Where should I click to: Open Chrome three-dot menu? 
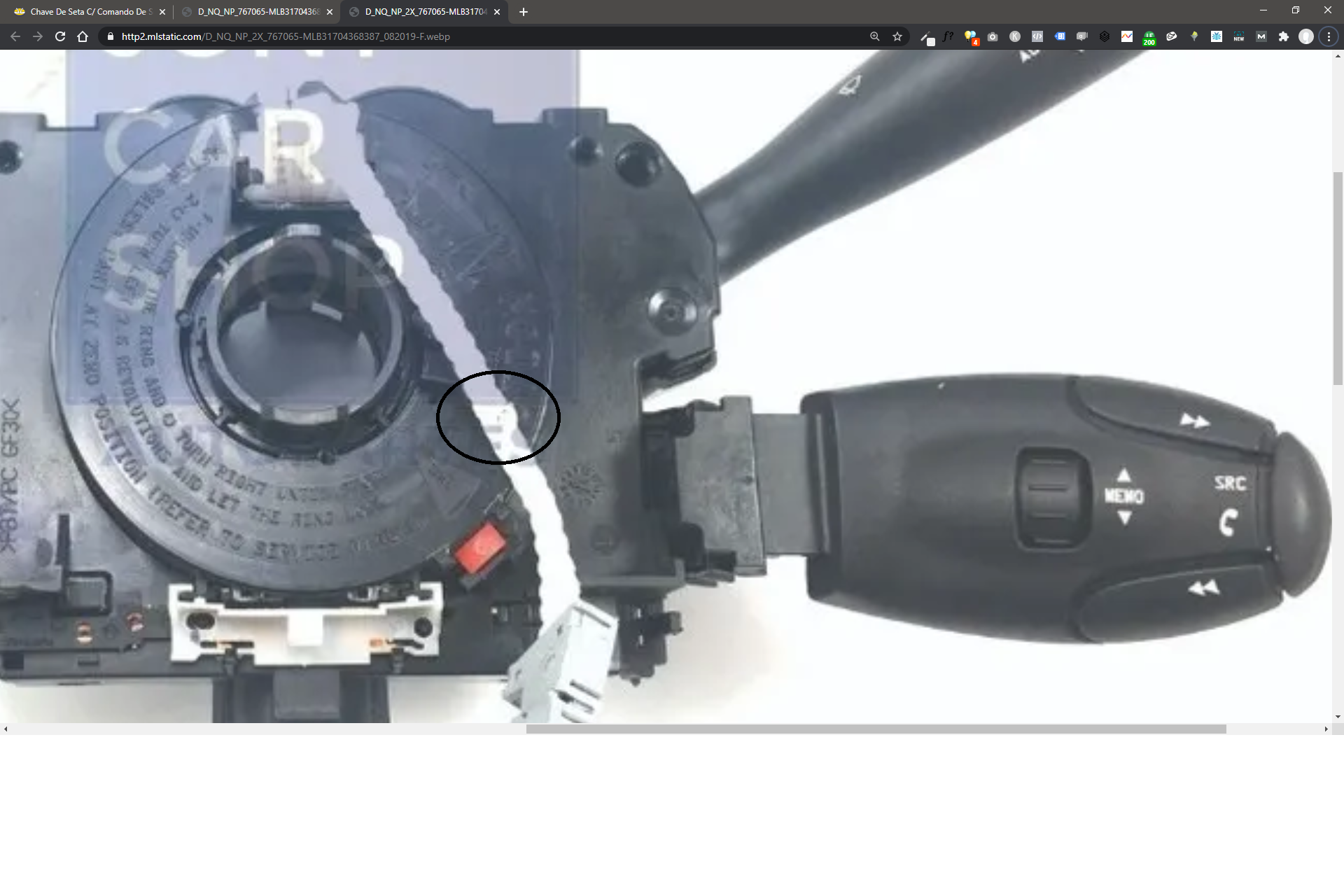click(1329, 36)
